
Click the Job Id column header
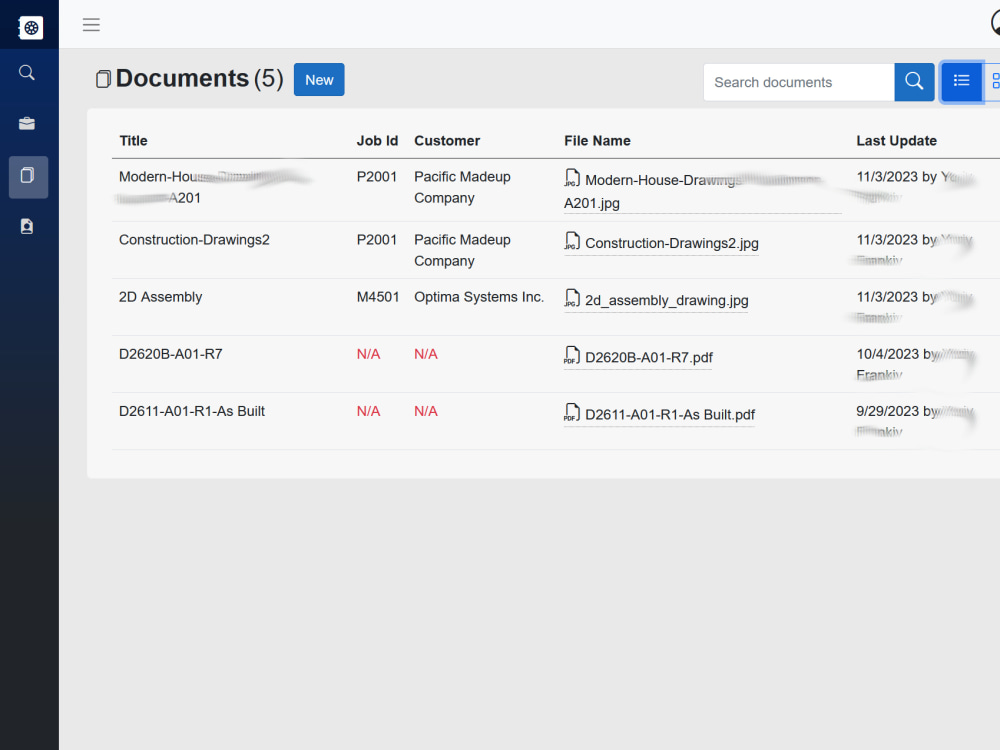[x=377, y=141]
